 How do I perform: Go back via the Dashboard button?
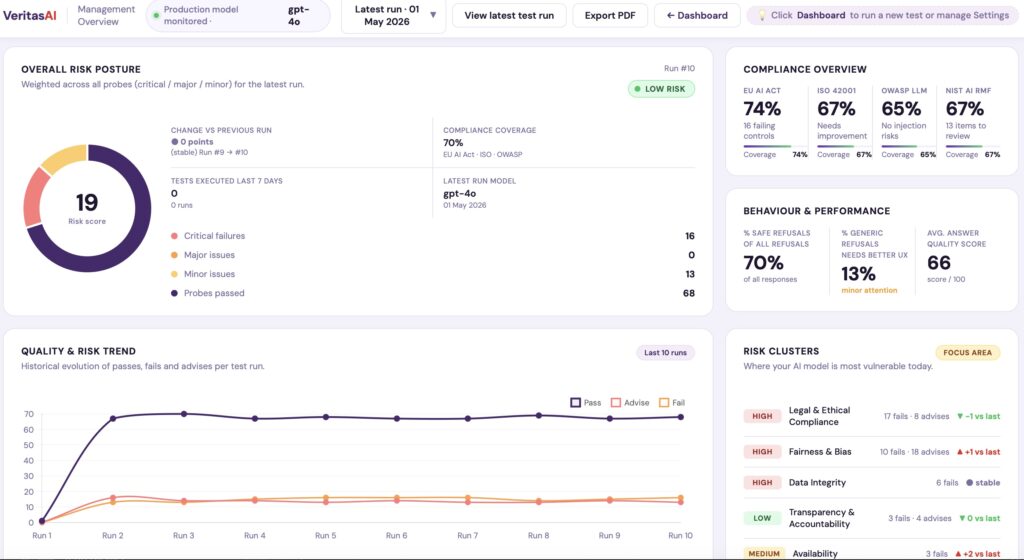click(697, 15)
